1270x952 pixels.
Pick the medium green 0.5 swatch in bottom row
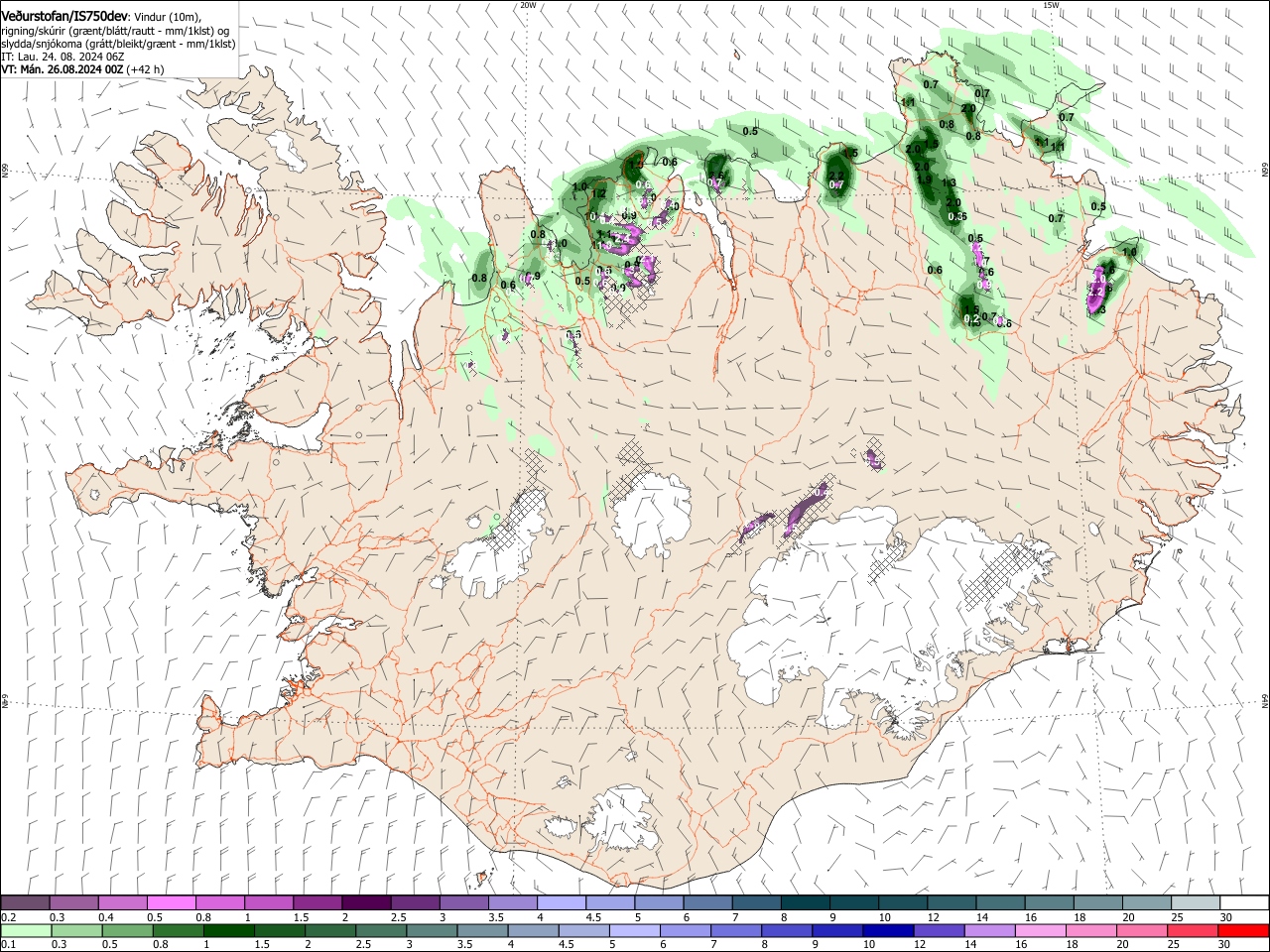(x=128, y=930)
